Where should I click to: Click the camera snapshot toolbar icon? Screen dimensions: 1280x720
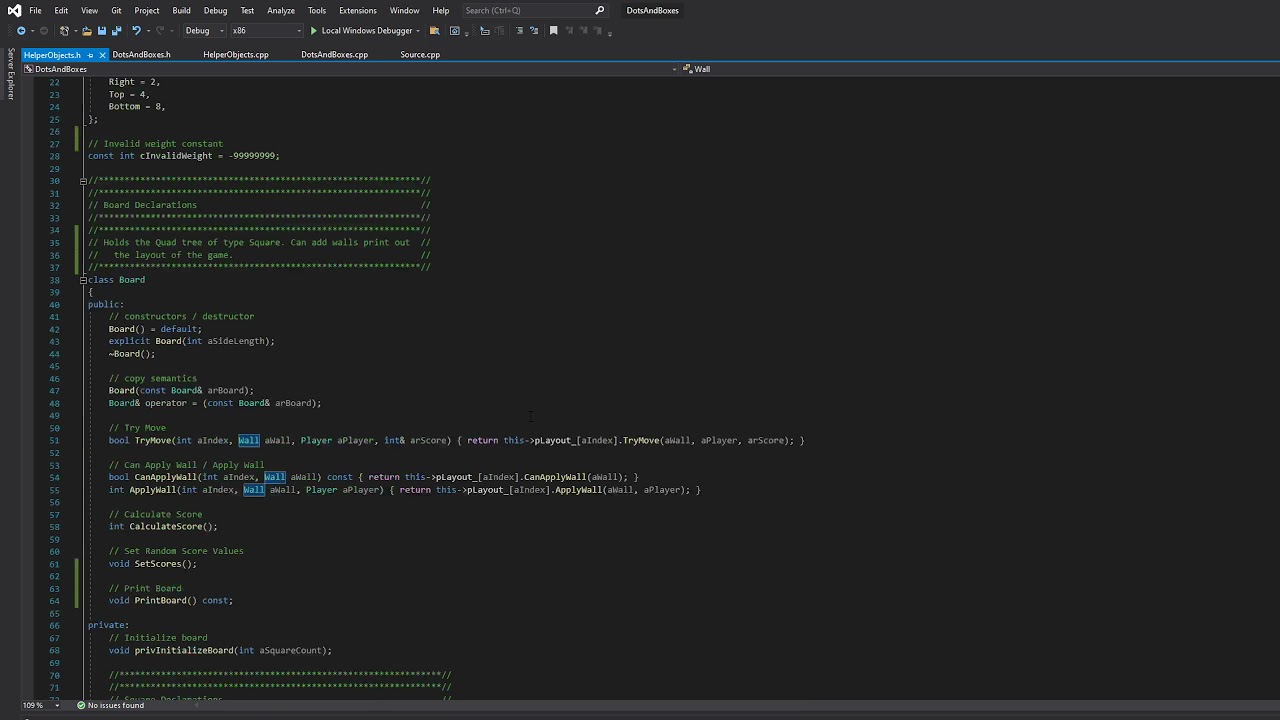point(454,31)
